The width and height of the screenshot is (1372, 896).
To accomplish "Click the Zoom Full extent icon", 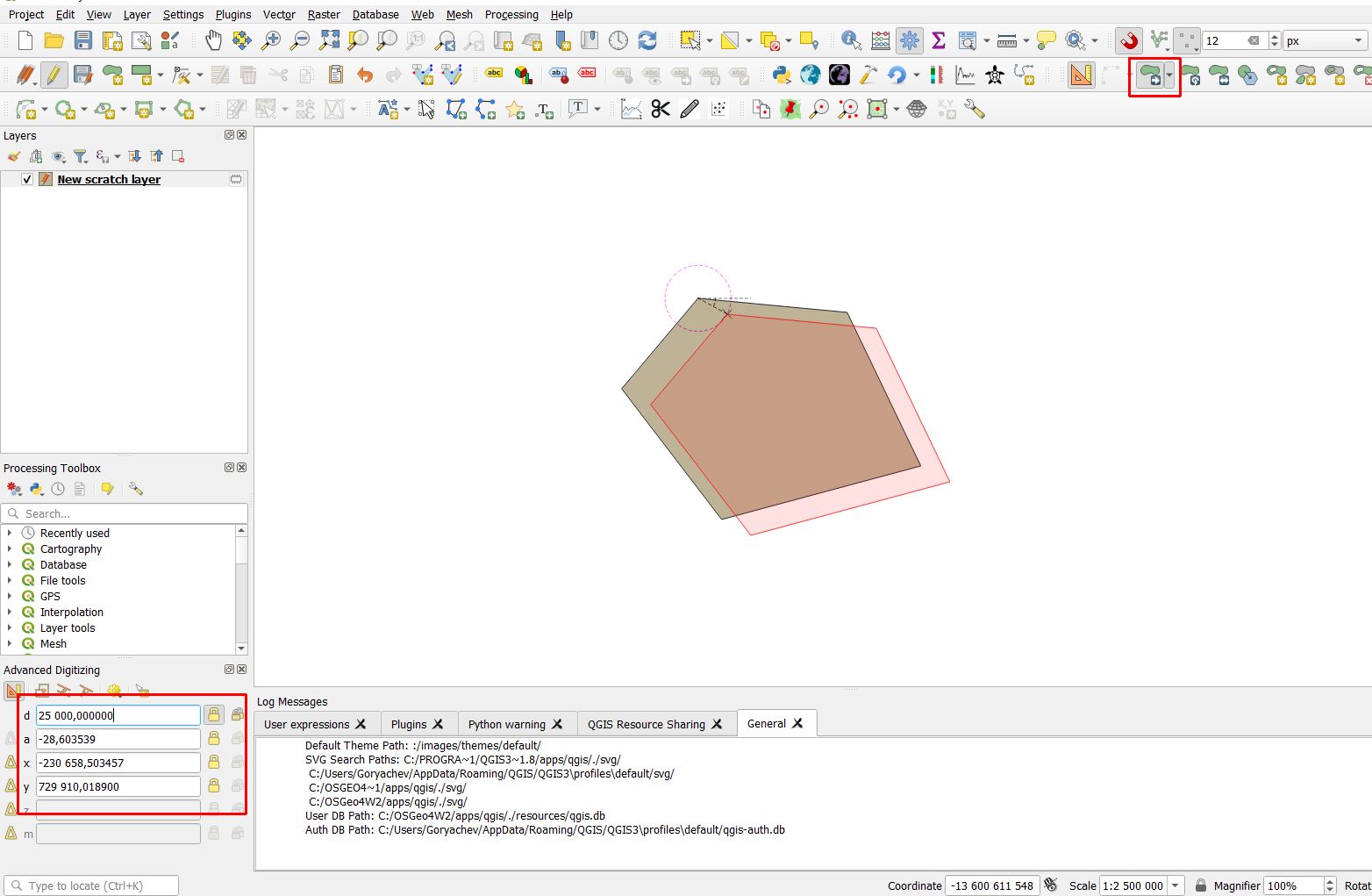I will tap(329, 40).
